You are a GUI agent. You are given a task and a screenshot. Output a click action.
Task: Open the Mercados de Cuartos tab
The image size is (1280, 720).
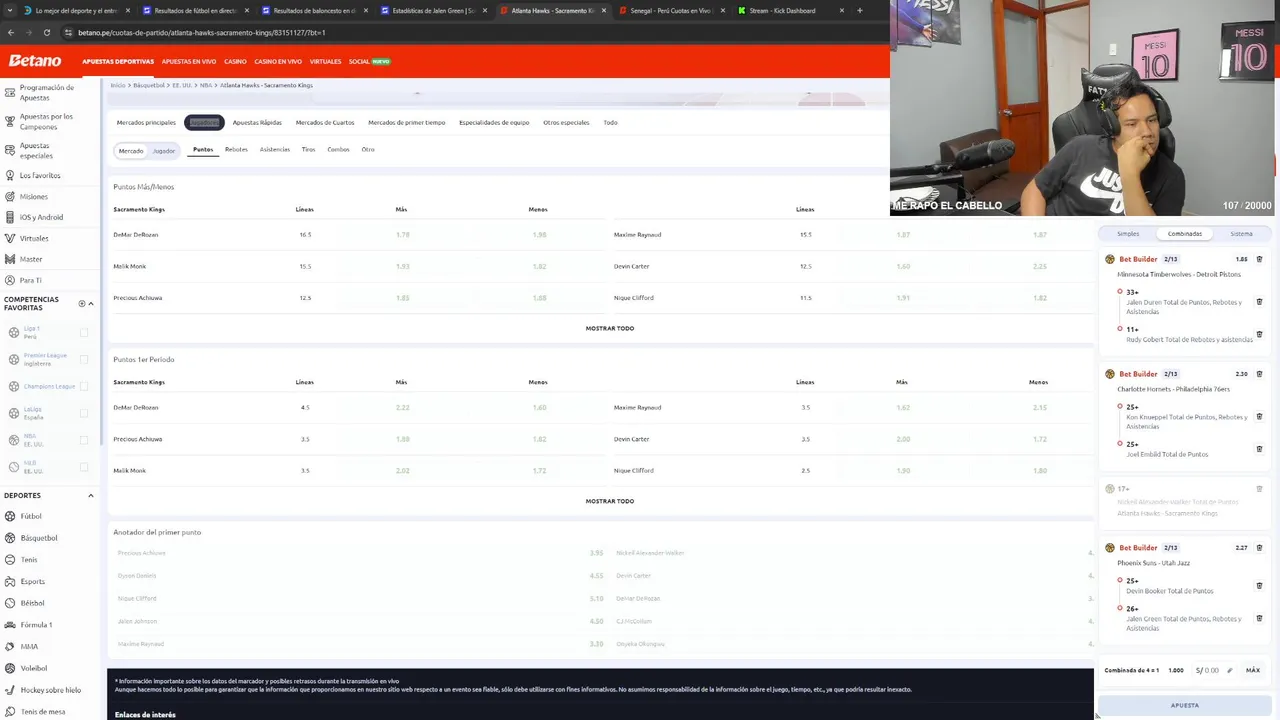[325, 122]
